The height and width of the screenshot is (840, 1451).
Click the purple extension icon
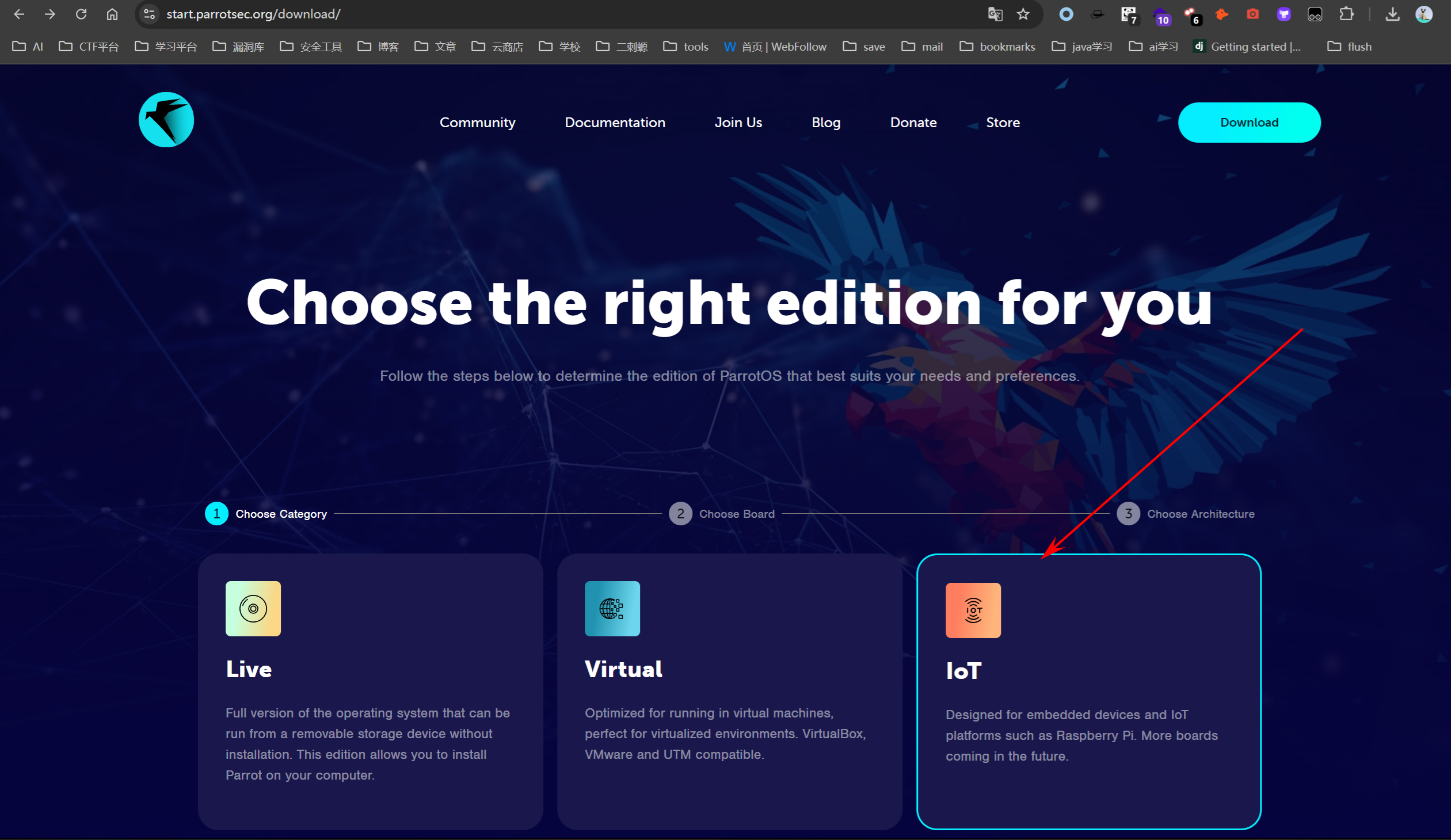tap(1284, 14)
